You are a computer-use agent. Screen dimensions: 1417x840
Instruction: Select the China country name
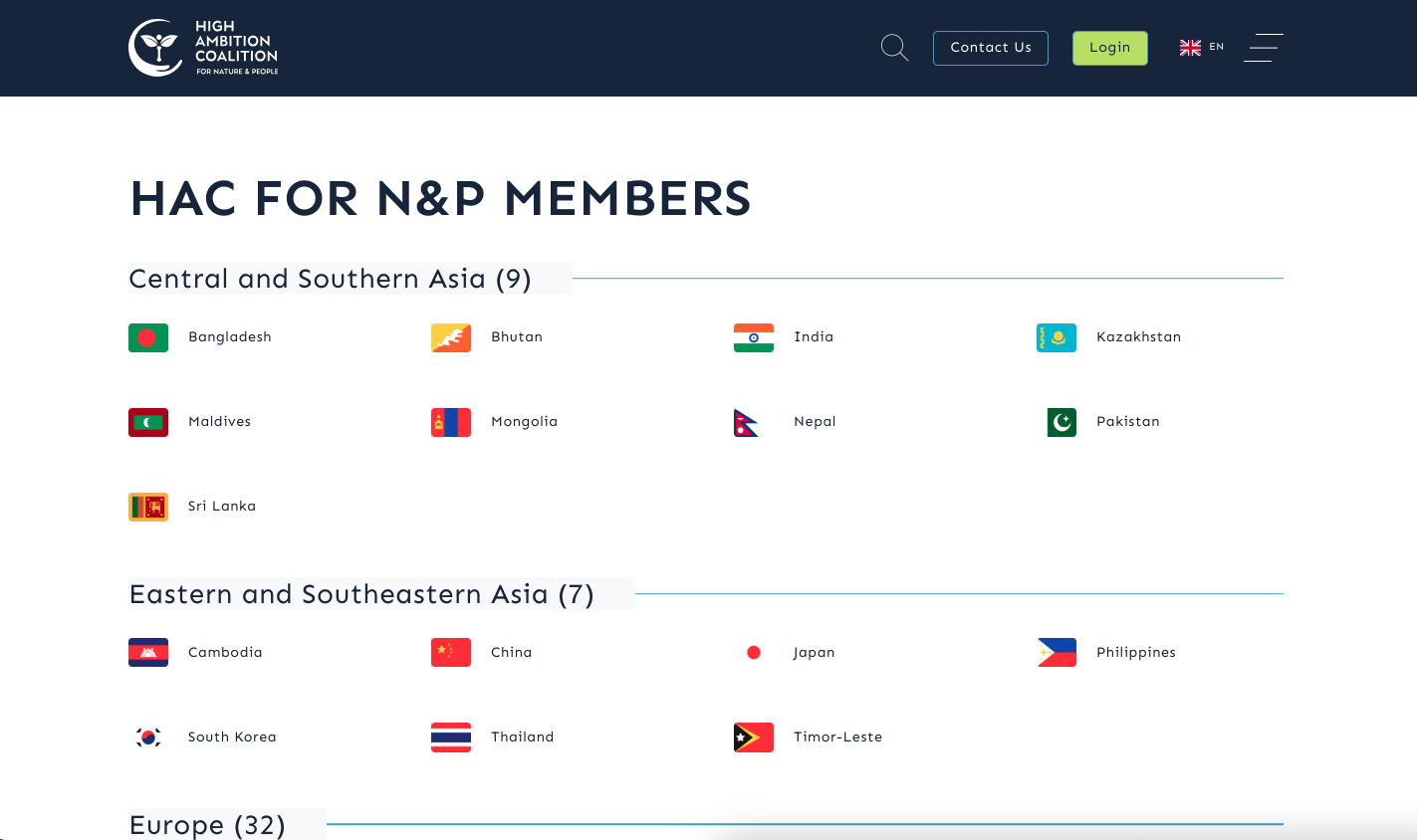[x=512, y=653]
